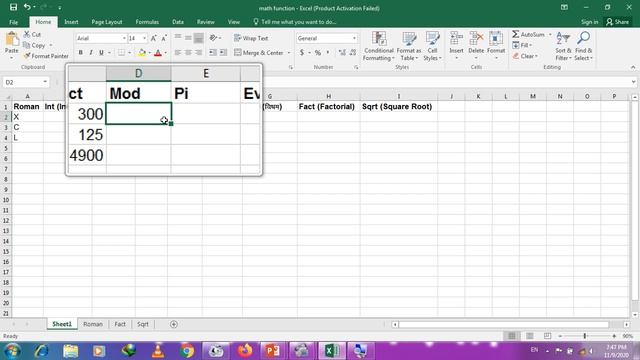The image size is (640, 360).
Task: Open the Sqrt sheet tab
Action: (142, 324)
